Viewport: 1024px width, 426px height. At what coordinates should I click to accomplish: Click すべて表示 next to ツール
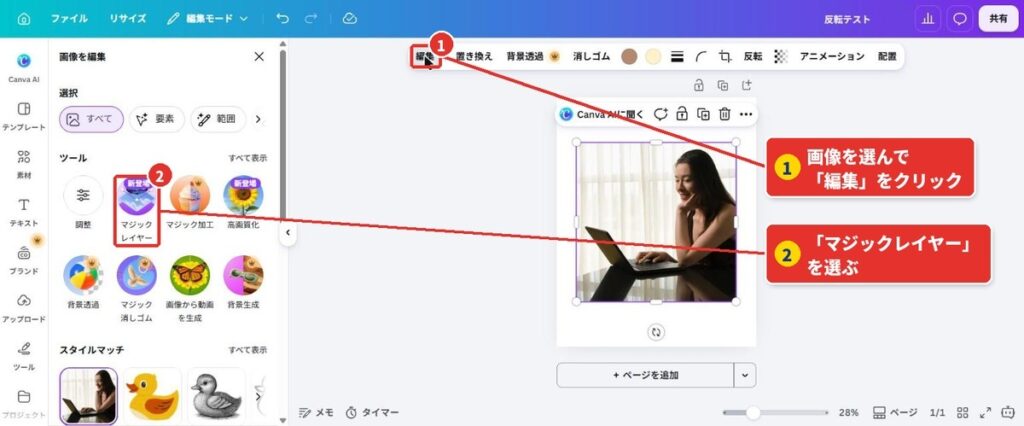pyautogui.click(x=248, y=158)
